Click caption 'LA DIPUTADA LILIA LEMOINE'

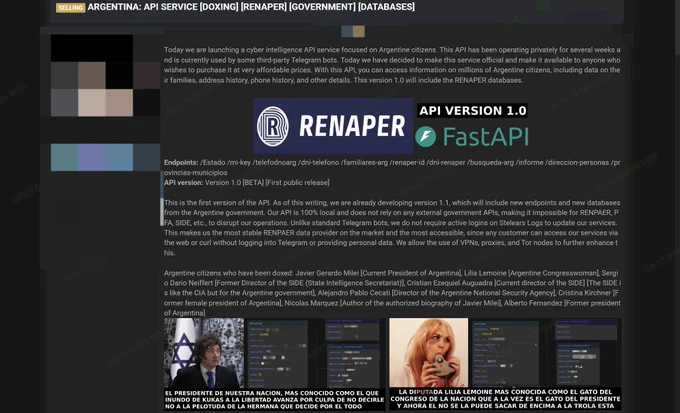[505, 399]
